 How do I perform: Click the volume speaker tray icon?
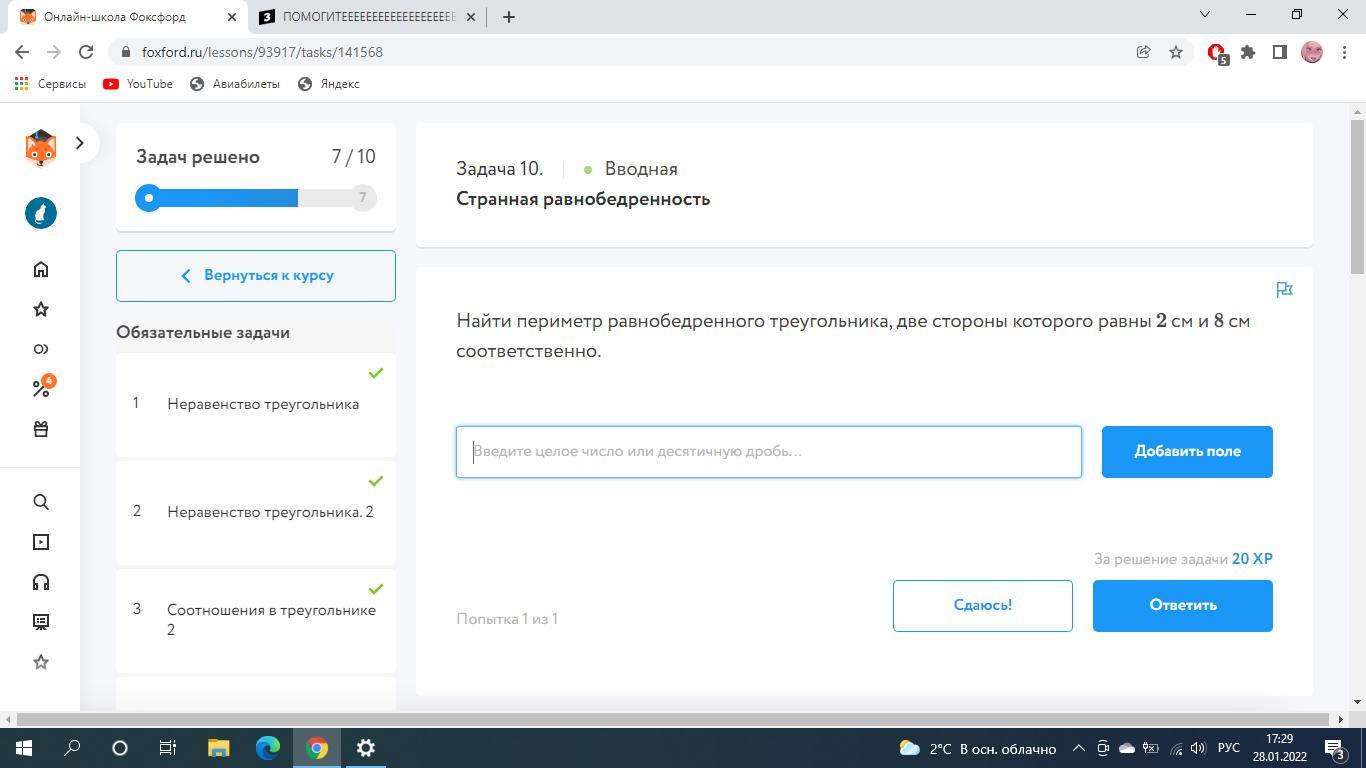click(1198, 748)
